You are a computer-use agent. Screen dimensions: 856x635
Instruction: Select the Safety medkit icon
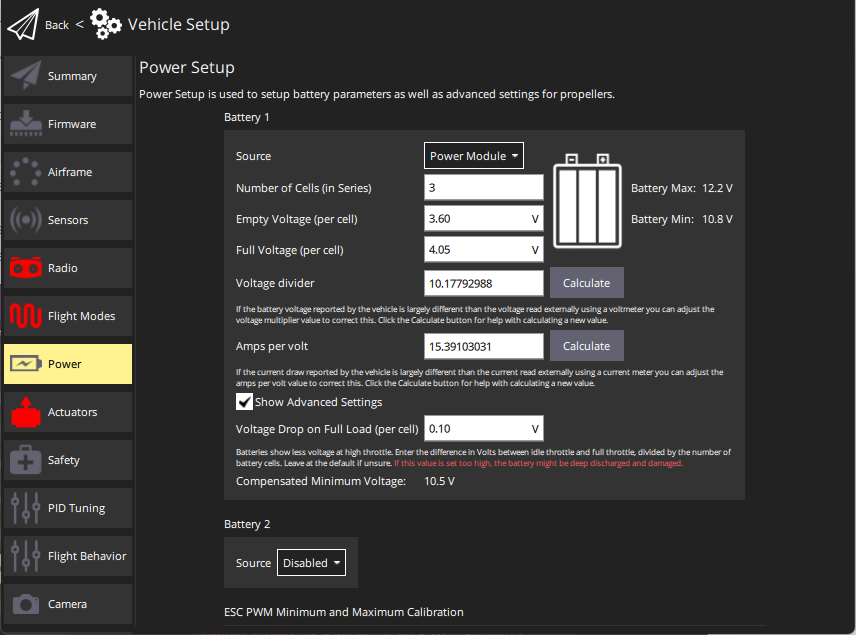25,460
